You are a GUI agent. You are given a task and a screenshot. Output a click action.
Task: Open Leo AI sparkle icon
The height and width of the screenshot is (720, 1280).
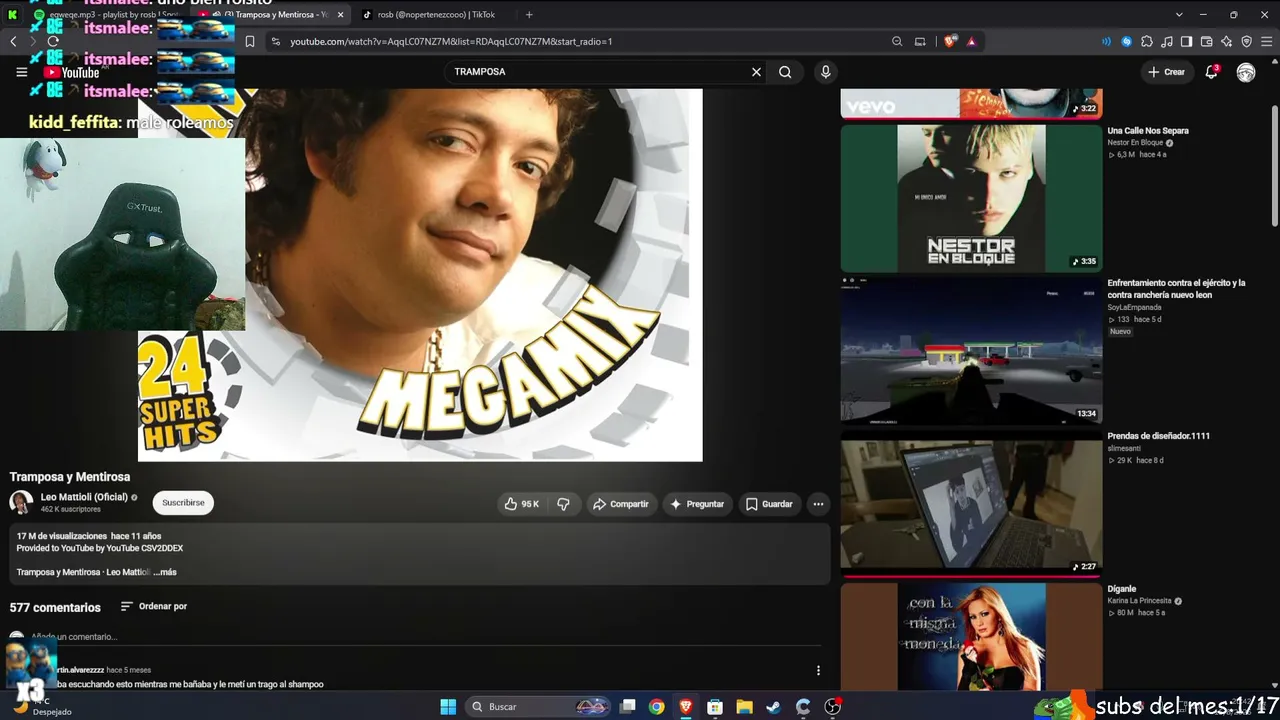(x=1226, y=42)
